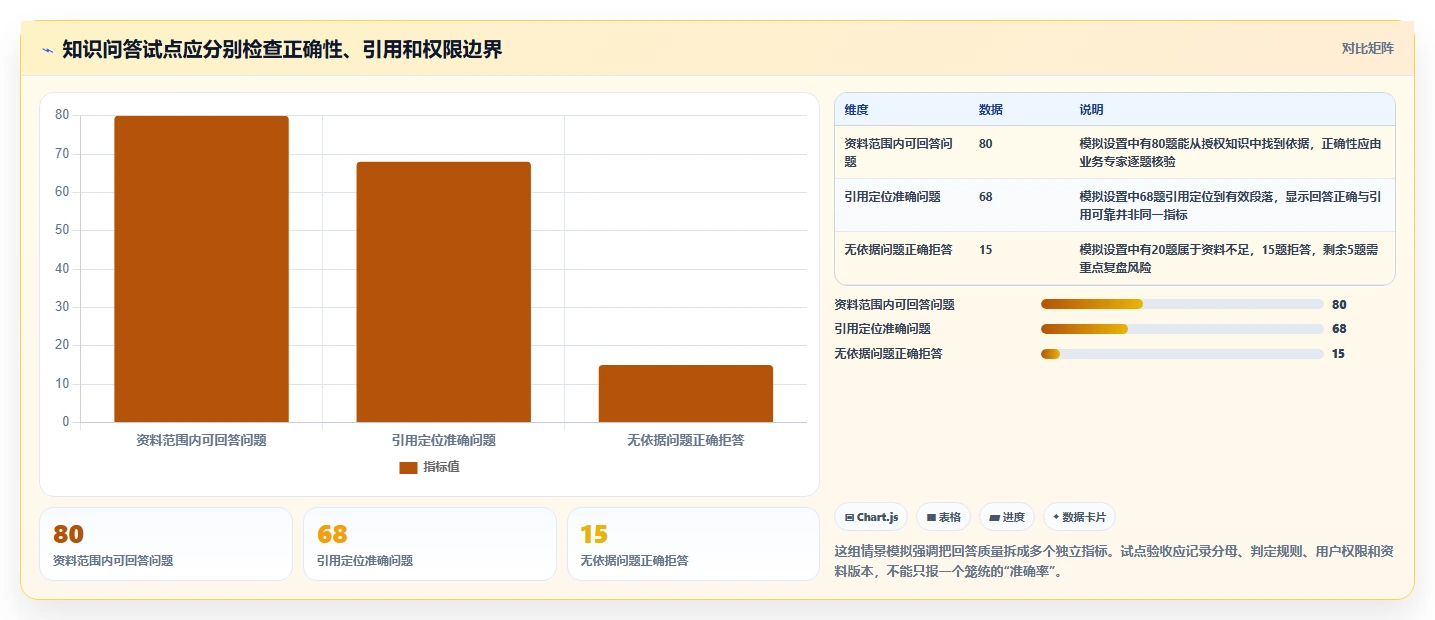Click the x-axis label 无依据问题正确拒答
Viewport: 1435px width, 620px height.
(x=685, y=440)
